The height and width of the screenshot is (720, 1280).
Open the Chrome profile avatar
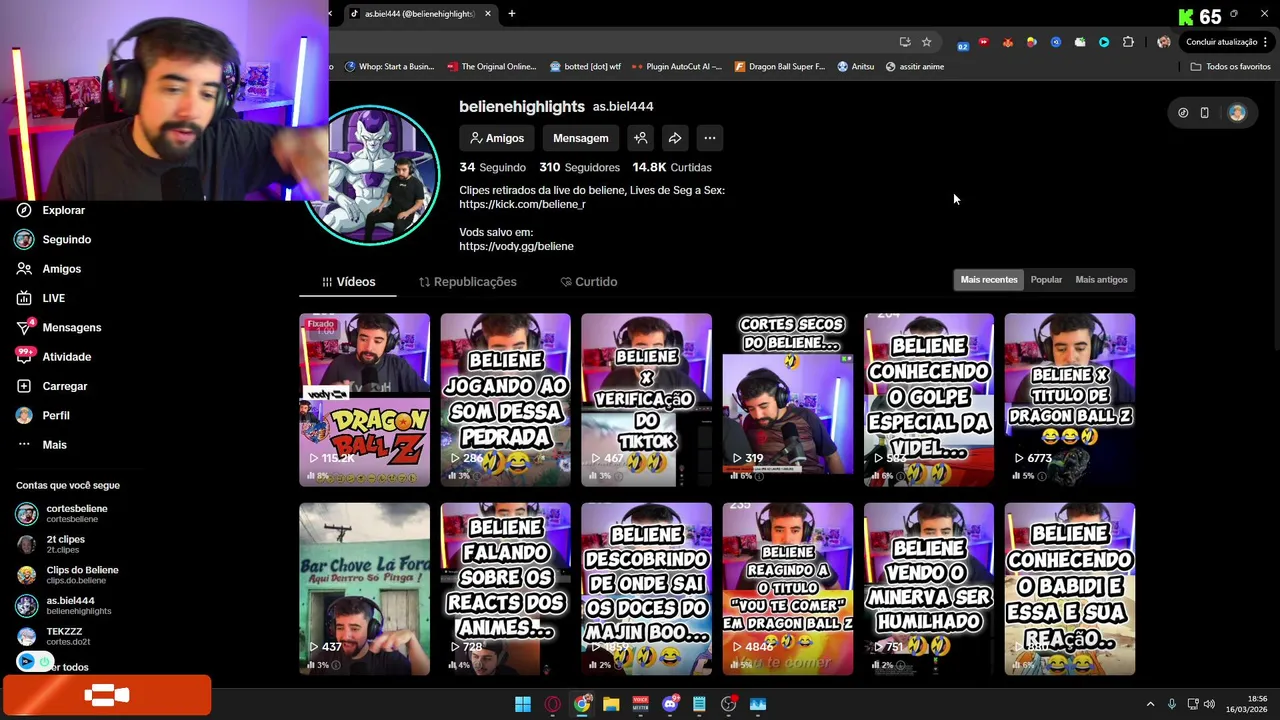point(1163,42)
